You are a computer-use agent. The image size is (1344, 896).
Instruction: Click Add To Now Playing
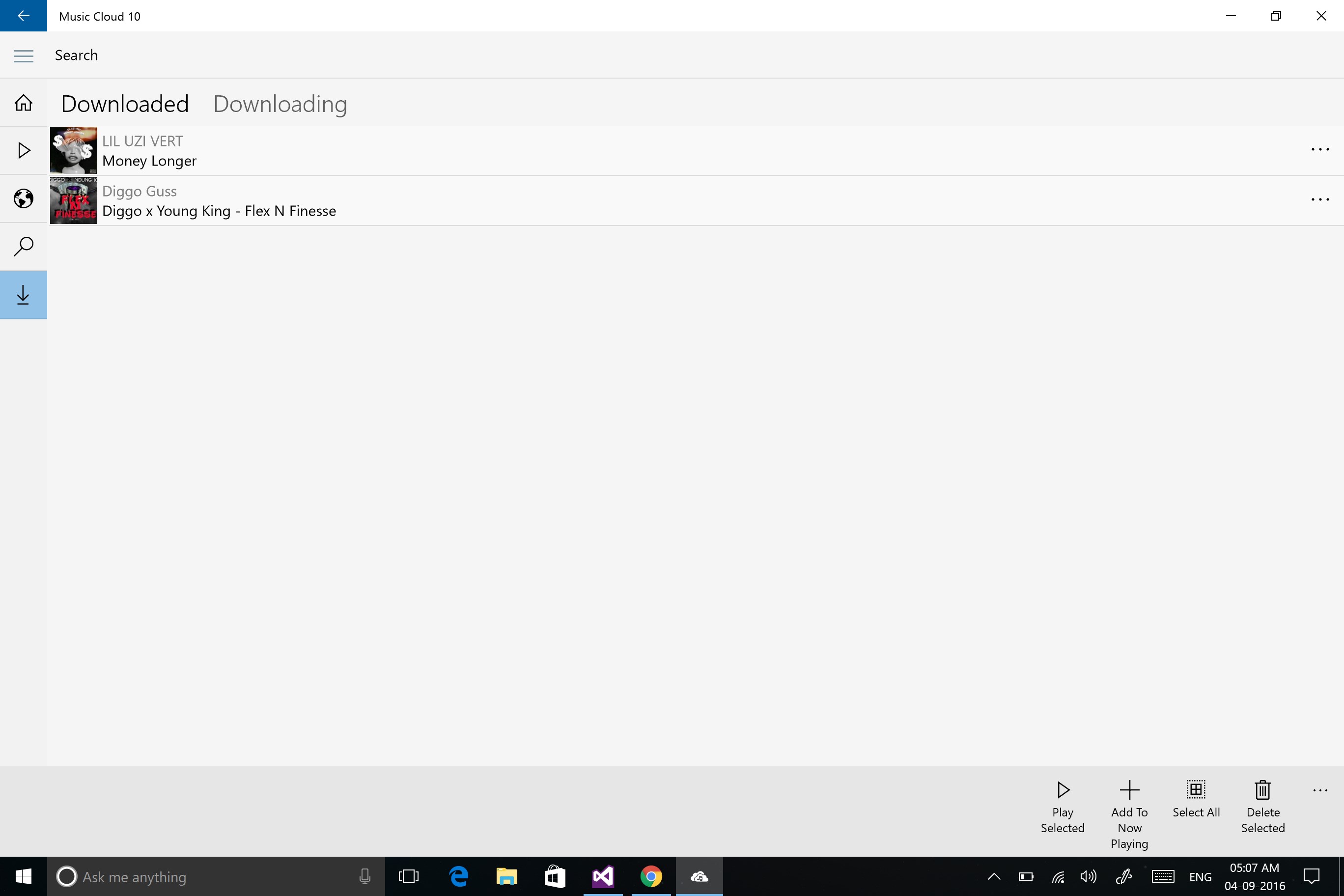click(x=1129, y=790)
